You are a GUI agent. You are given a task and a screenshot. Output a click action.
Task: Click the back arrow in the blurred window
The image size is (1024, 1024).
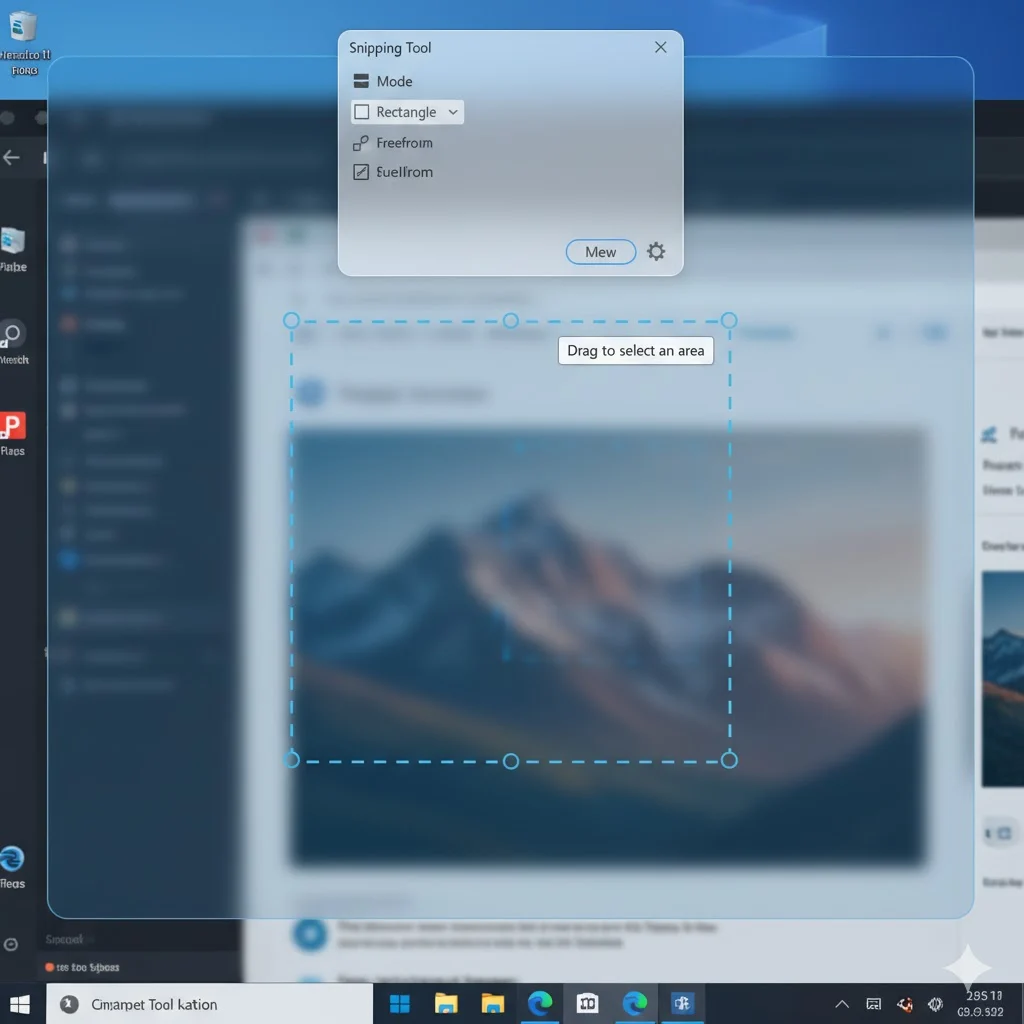(x=12, y=158)
